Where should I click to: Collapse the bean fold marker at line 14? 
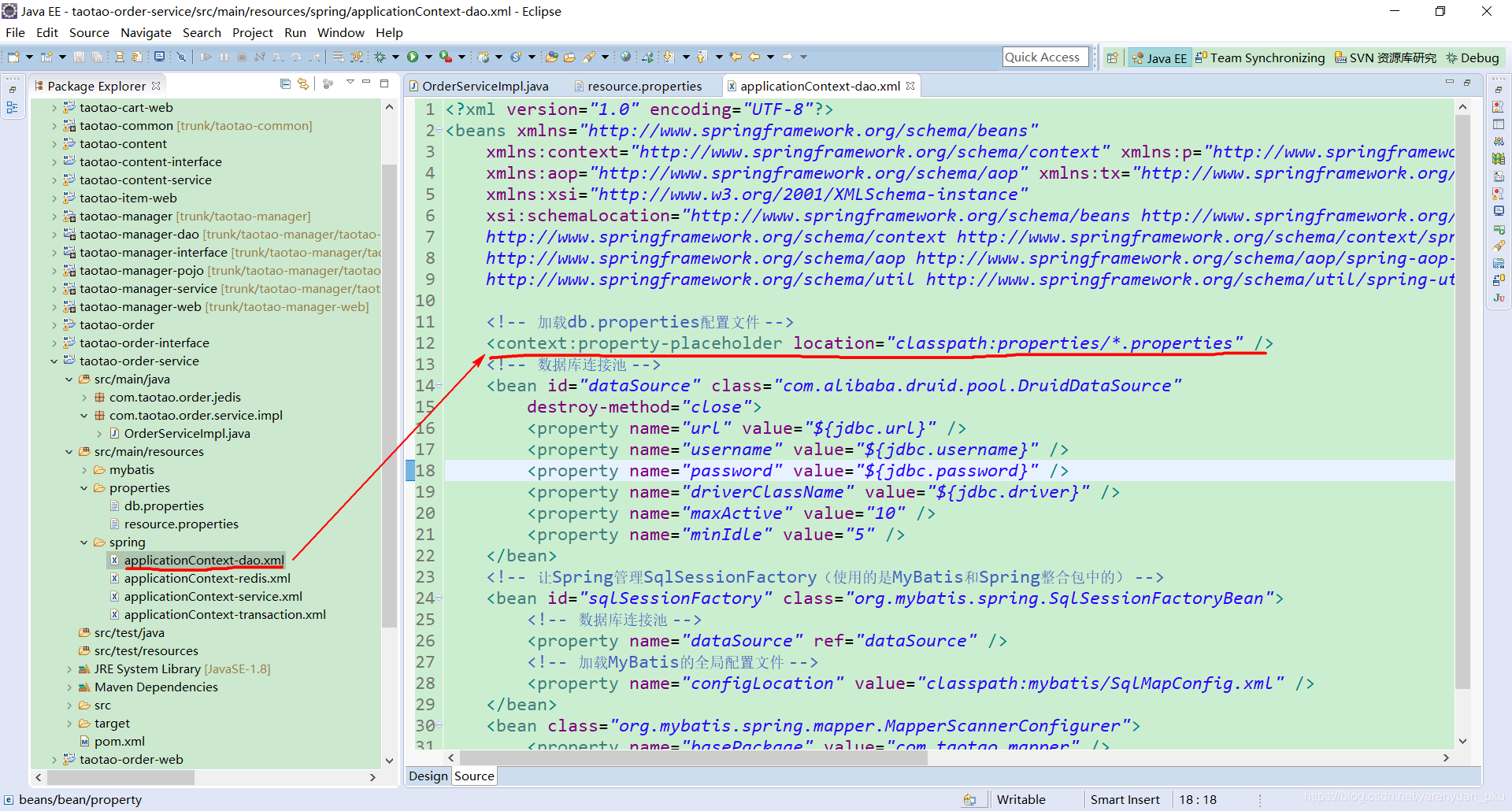tap(439, 385)
